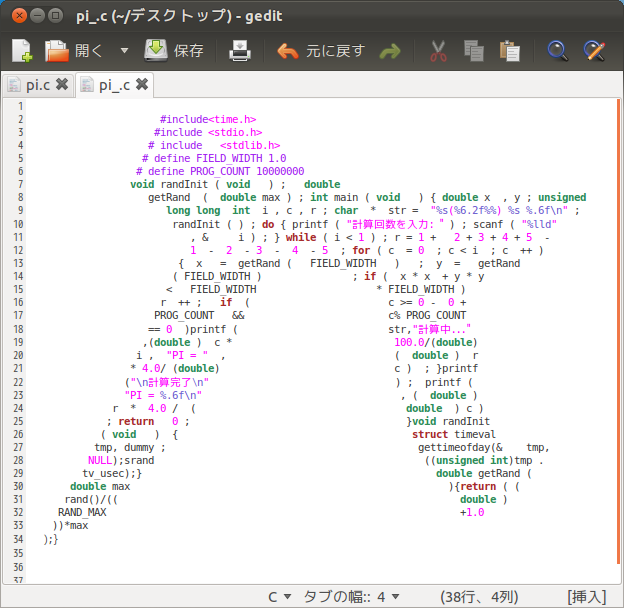Image resolution: width=624 pixels, height=608 pixels.
Task: Open the タブの幅 tab width dropdown
Action: point(351,597)
